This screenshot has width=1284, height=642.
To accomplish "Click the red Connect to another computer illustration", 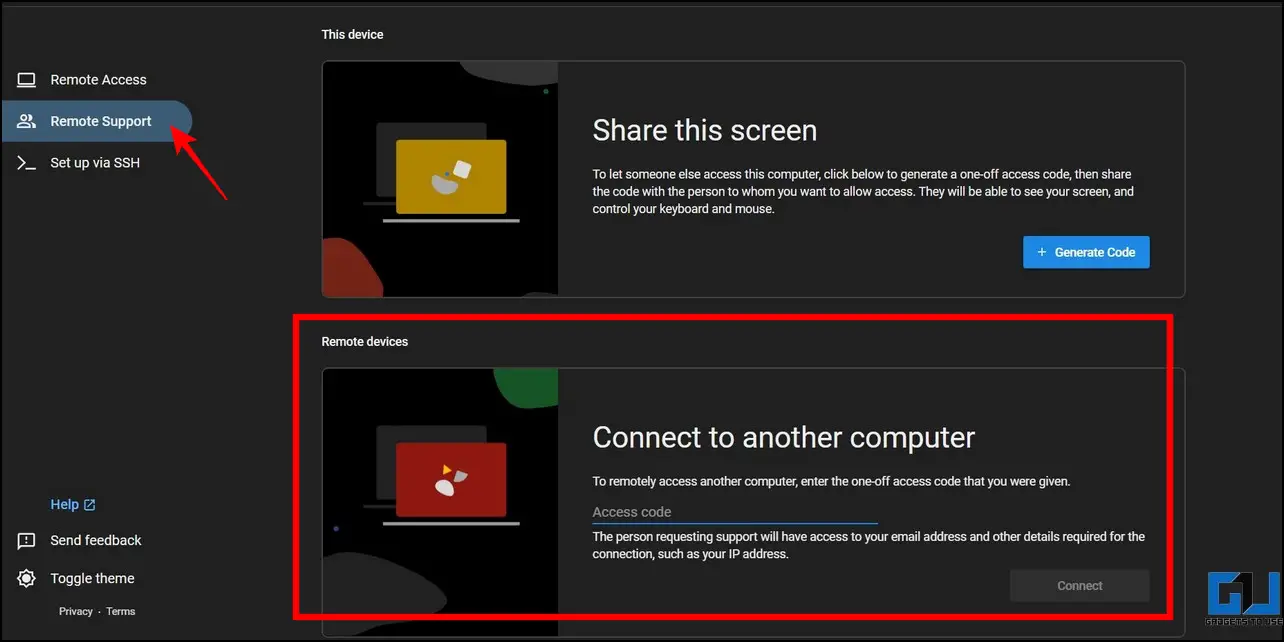I will click(451, 479).
